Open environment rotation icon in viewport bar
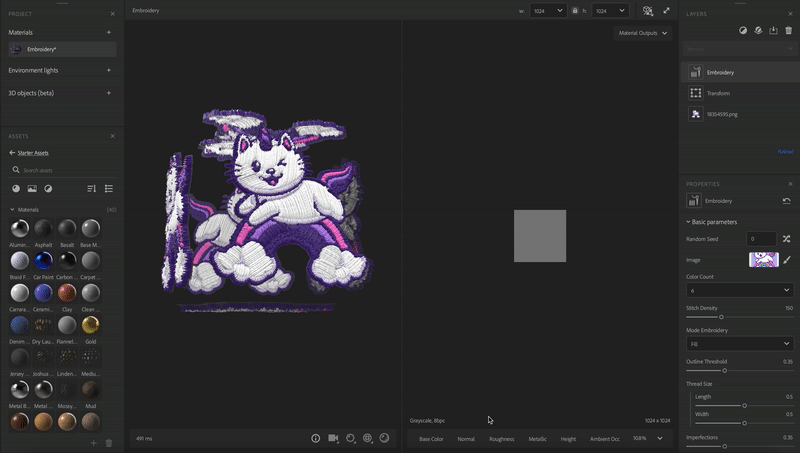This screenshot has height=453, width=800. (x=351, y=438)
